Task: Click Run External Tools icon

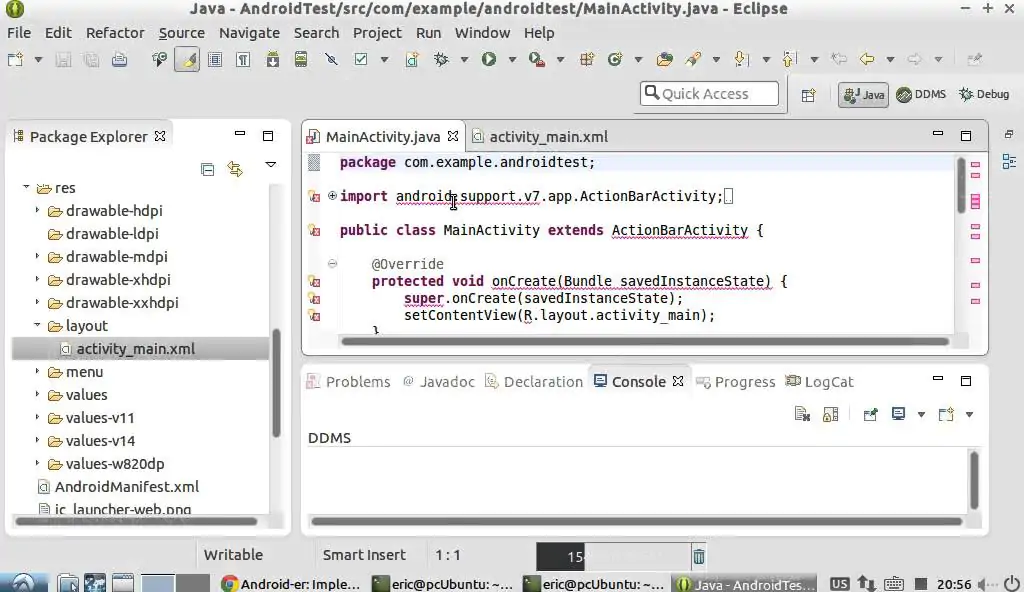Action: click(537, 59)
